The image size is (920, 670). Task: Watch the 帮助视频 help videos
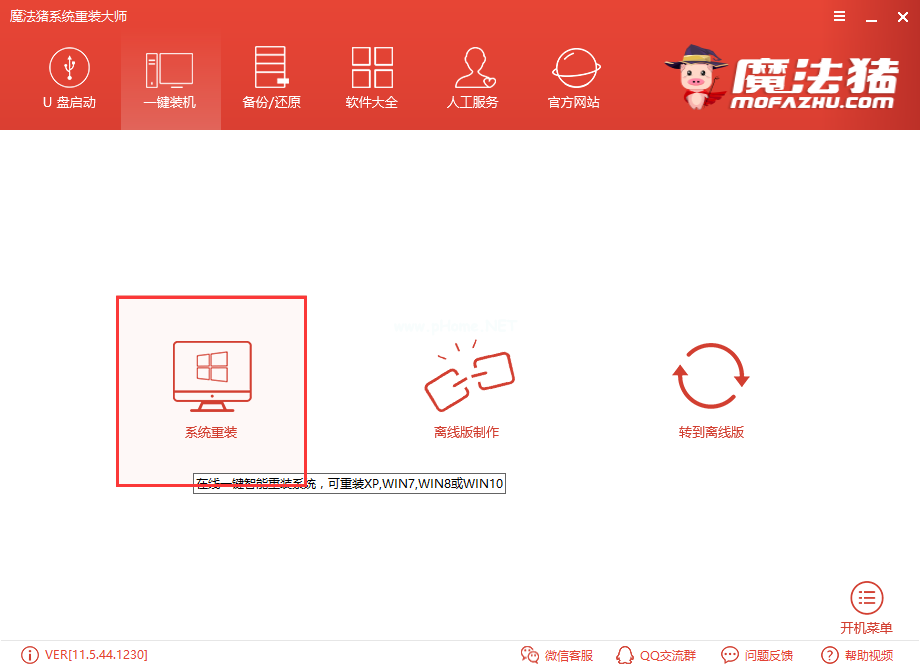pos(856,655)
